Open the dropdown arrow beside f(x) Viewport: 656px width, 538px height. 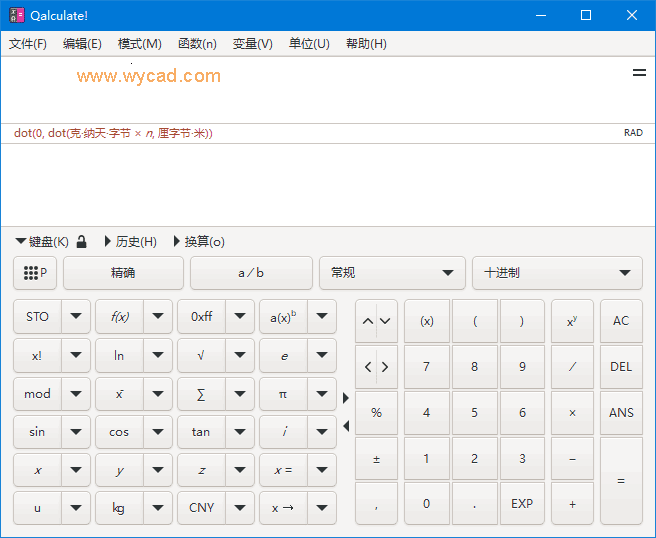tap(158, 317)
